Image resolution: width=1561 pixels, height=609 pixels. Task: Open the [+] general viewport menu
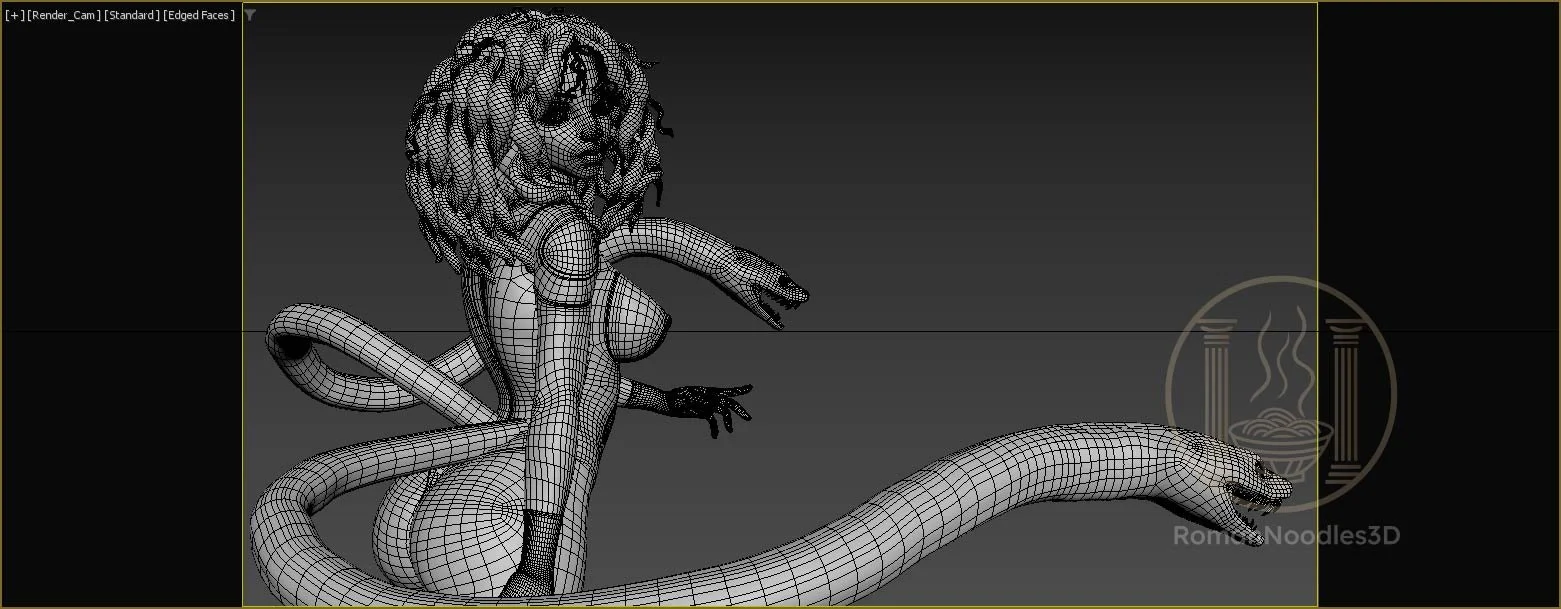[x=15, y=15]
